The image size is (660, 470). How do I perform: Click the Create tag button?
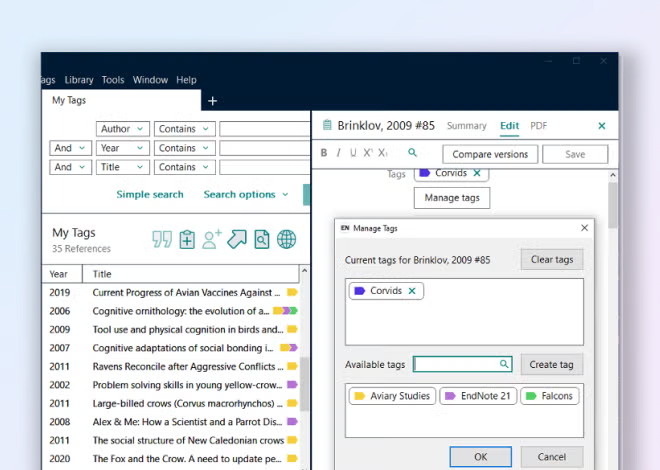[551, 365]
